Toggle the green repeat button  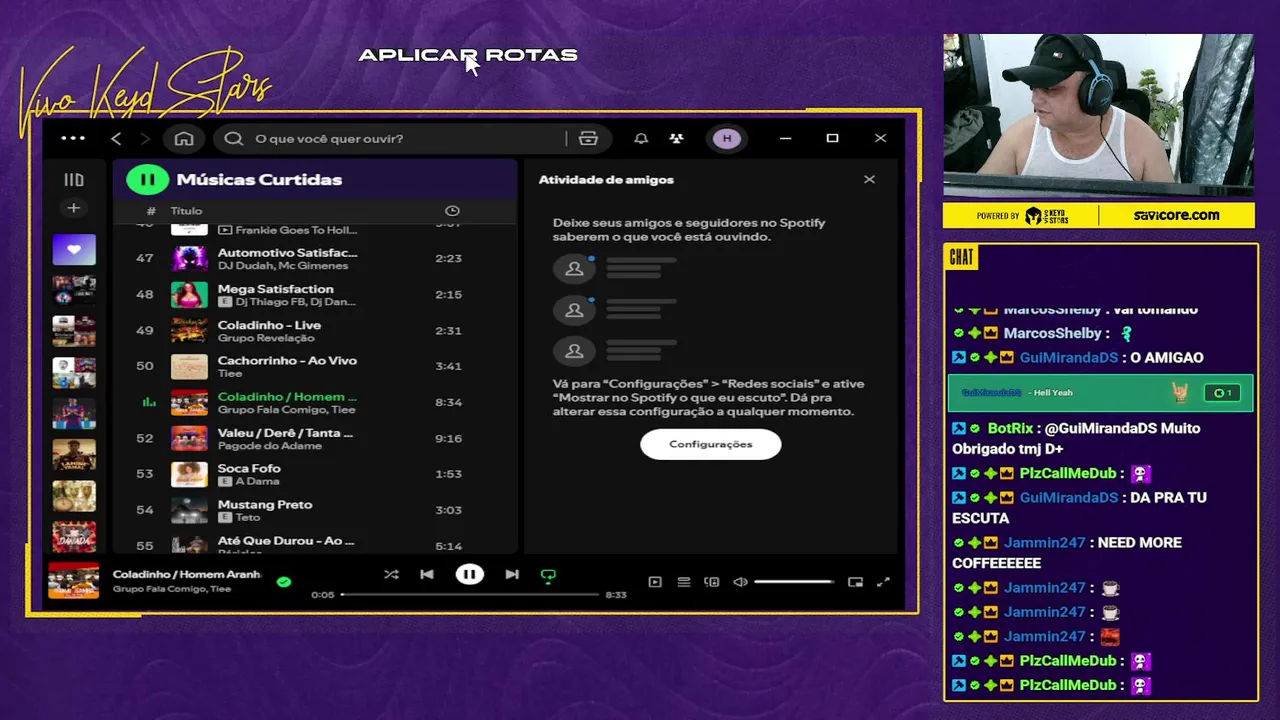pyautogui.click(x=548, y=576)
